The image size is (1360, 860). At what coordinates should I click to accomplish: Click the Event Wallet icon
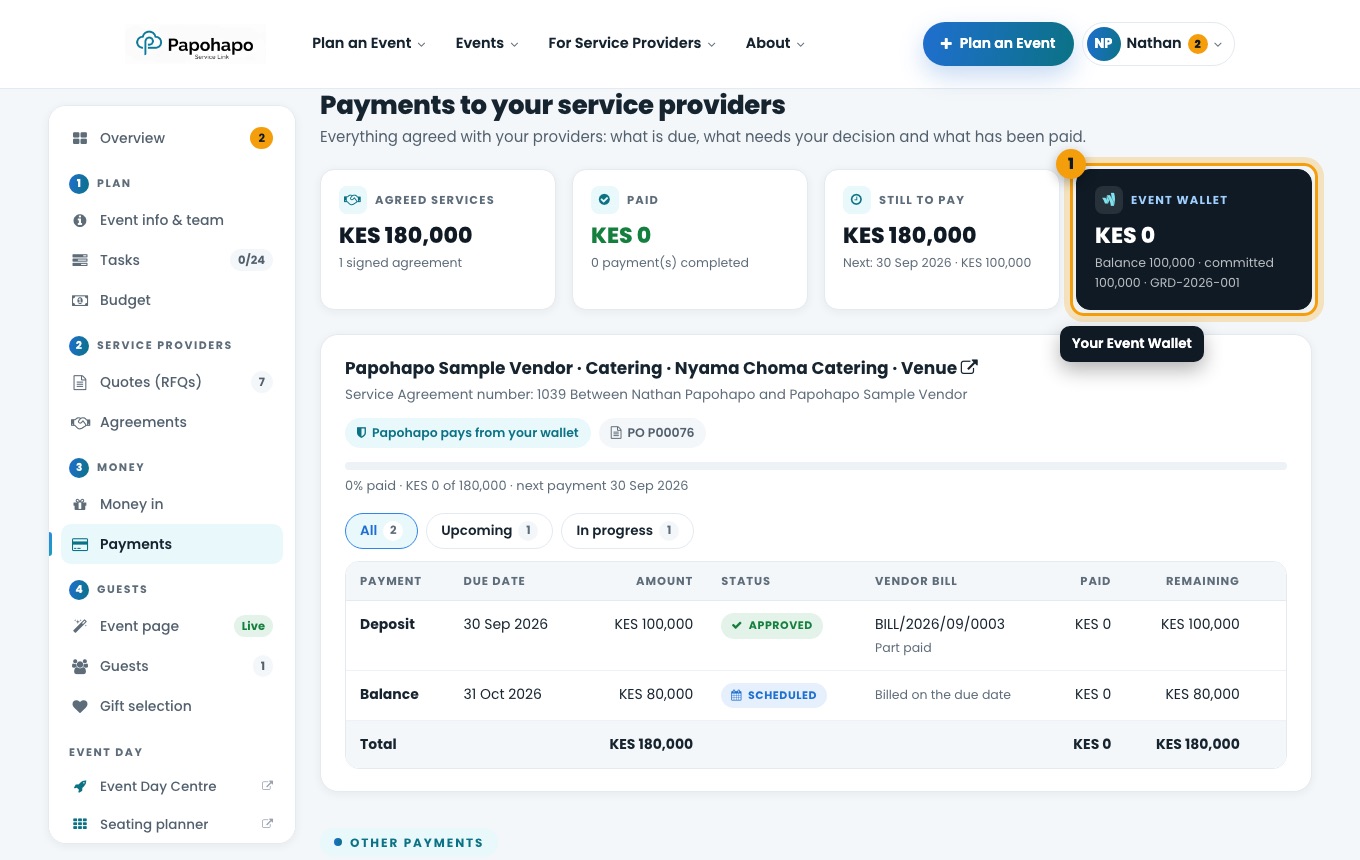1108,199
